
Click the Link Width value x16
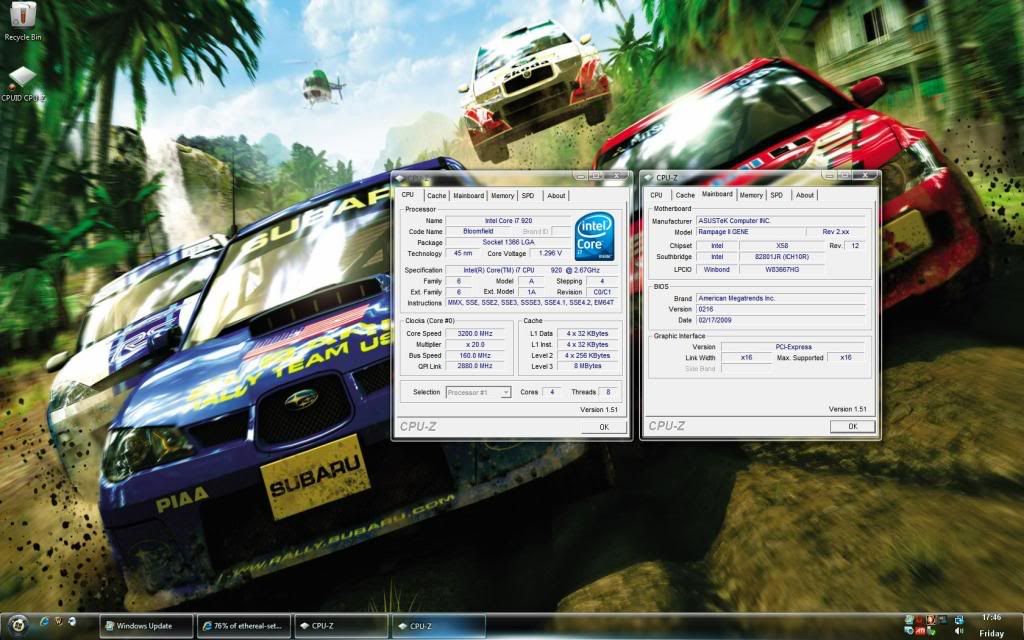[x=746, y=358]
